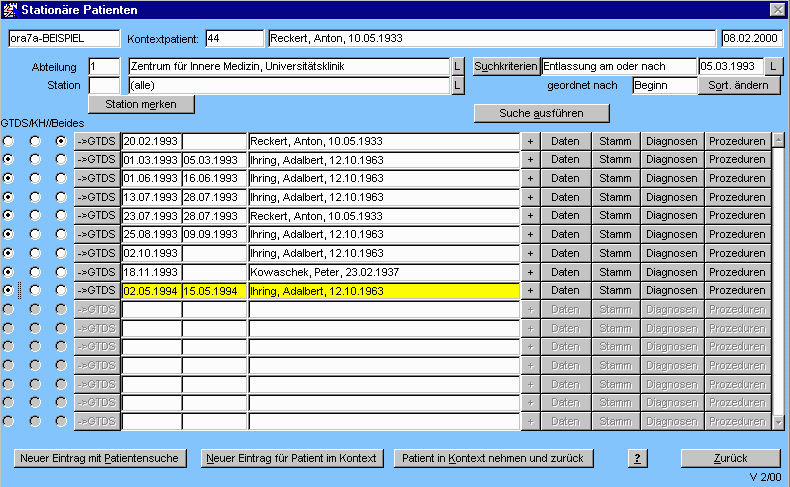Image resolution: width=790 pixels, height=487 pixels.
Task: Select middle radio button in 18.11.1993 row
Action: 35,272
